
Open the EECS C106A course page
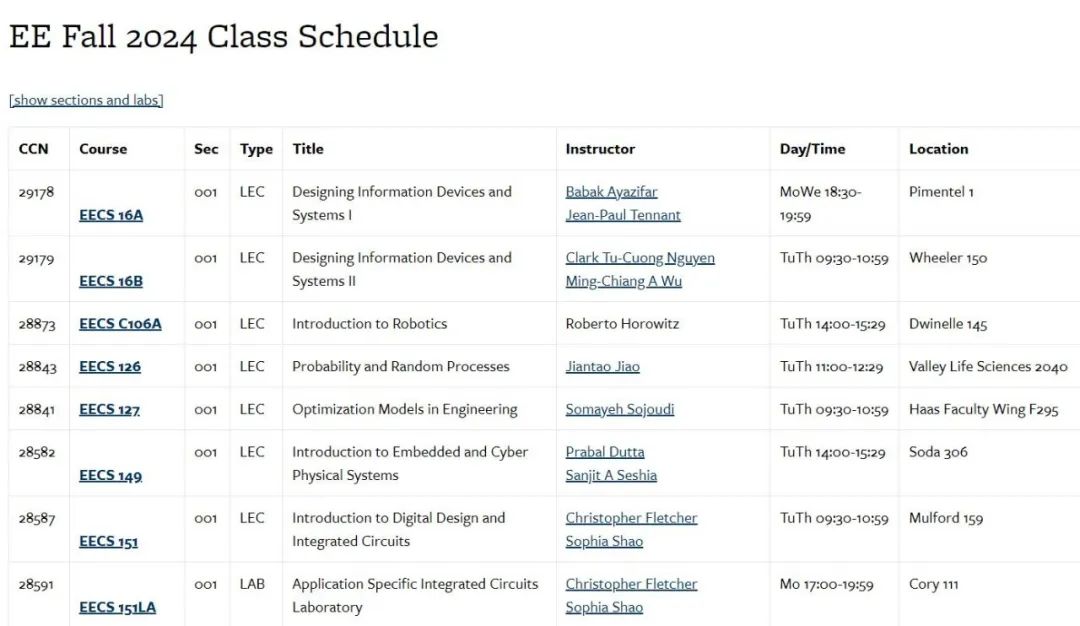pyautogui.click(x=121, y=324)
